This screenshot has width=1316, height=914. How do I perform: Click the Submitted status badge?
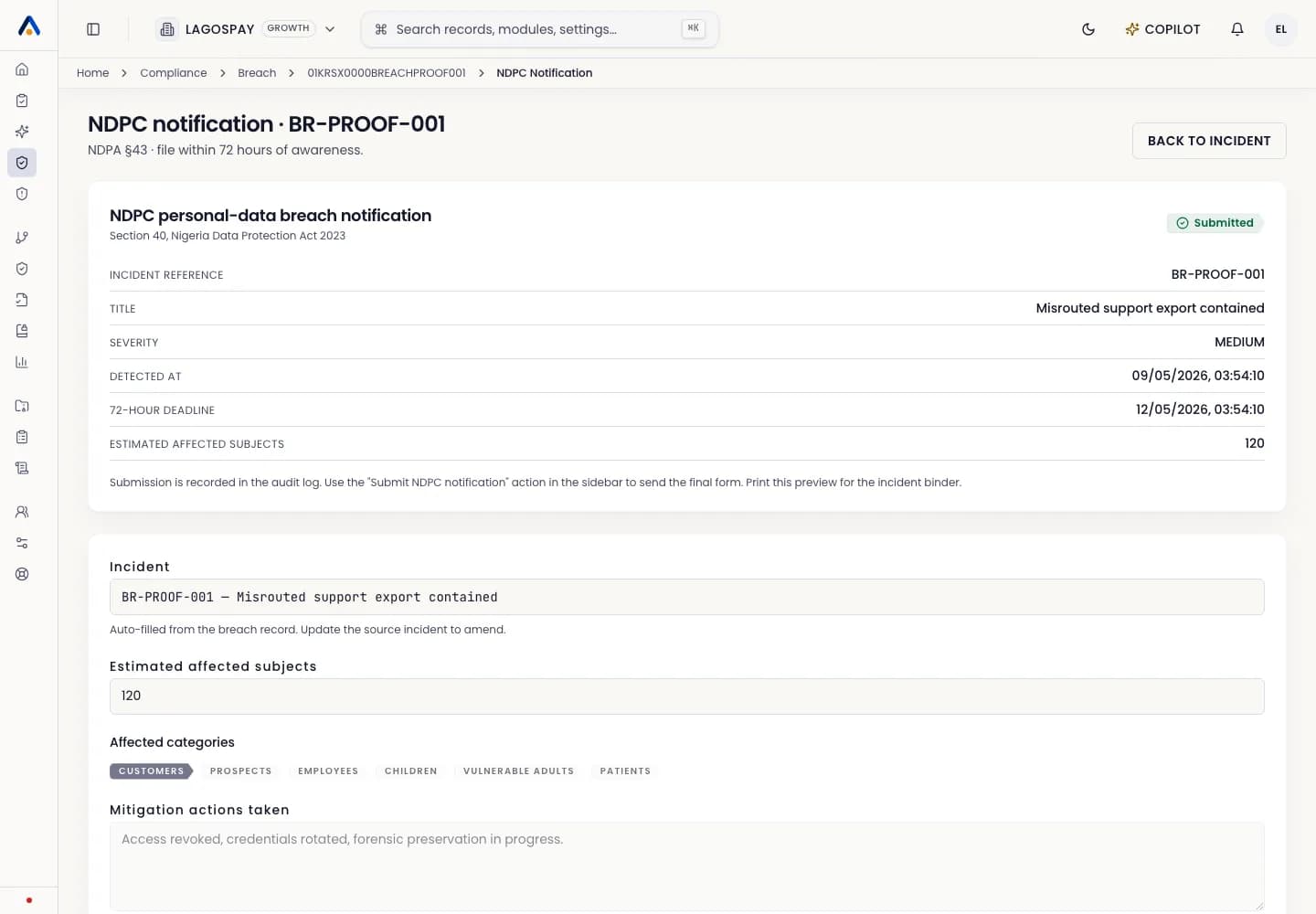tap(1215, 223)
